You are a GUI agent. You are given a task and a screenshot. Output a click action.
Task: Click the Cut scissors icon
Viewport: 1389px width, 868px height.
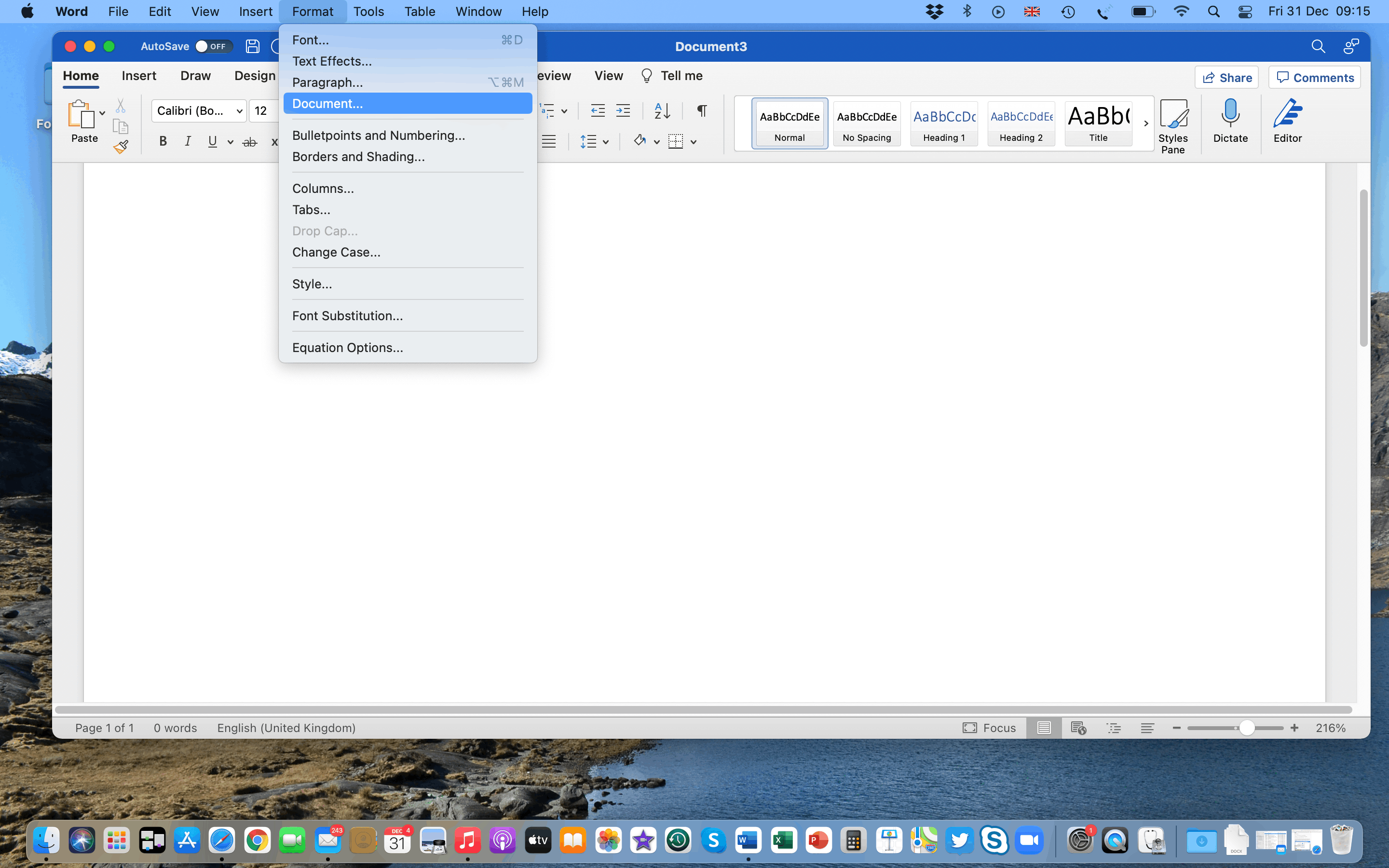coord(121,106)
